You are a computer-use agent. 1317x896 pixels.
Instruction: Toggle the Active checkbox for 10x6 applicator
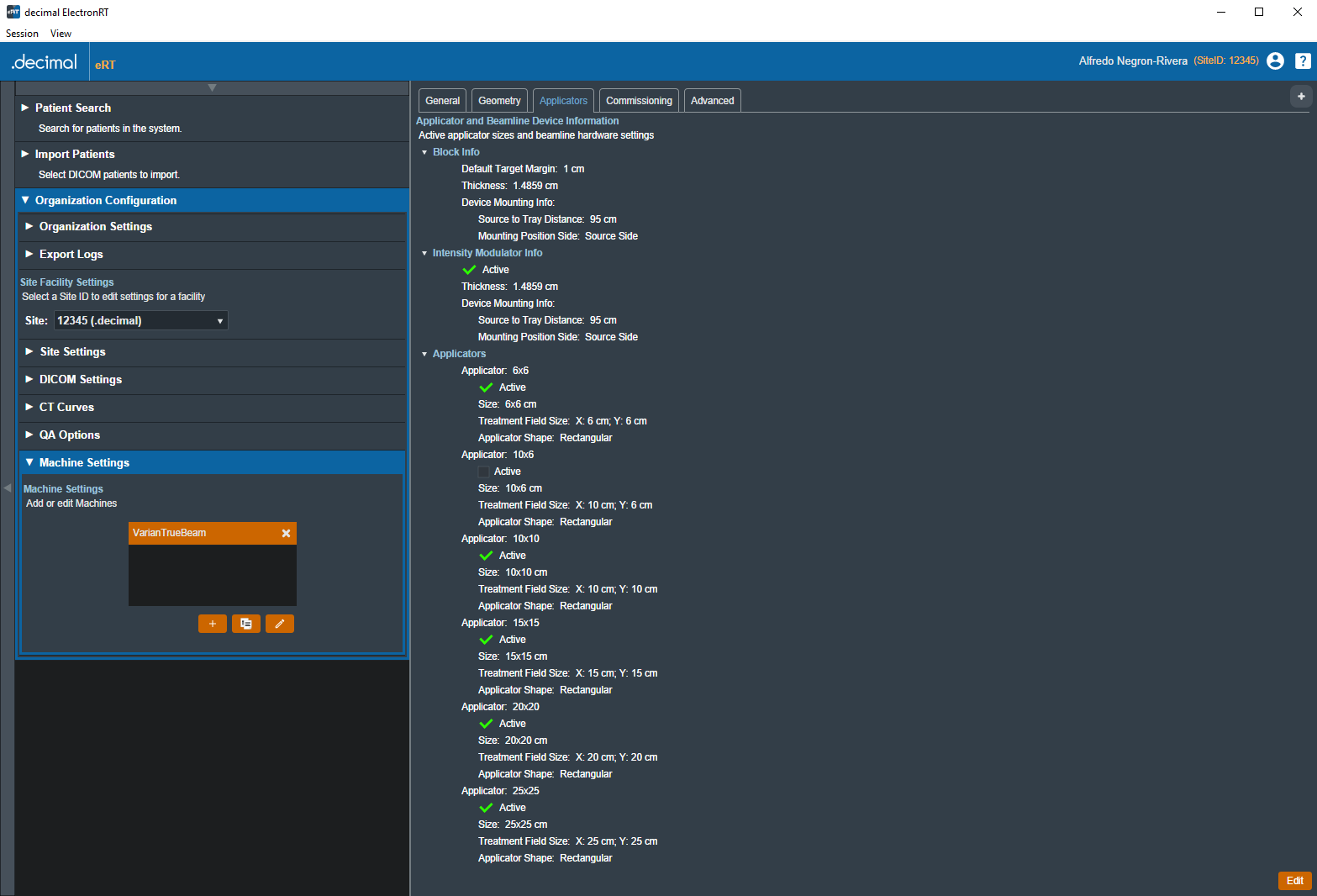pos(484,472)
